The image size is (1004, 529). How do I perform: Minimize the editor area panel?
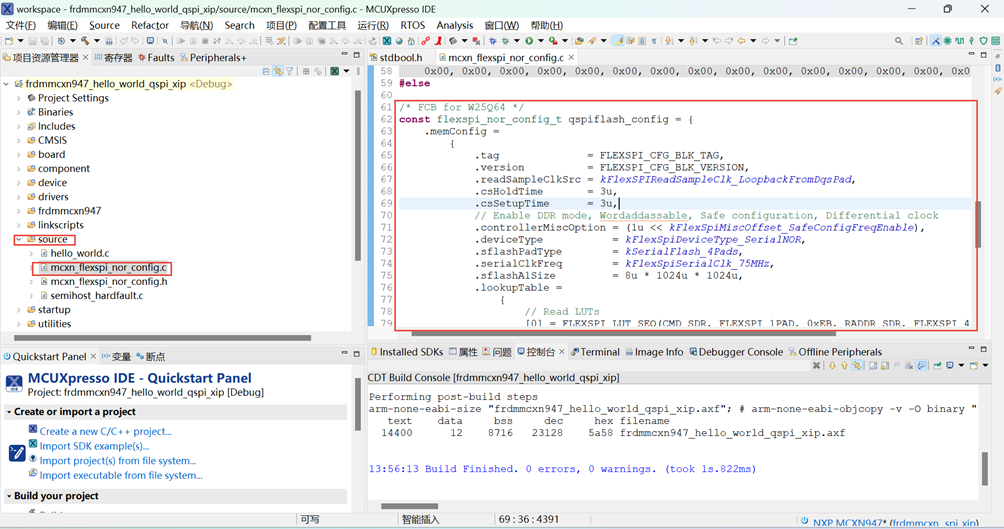click(971, 55)
